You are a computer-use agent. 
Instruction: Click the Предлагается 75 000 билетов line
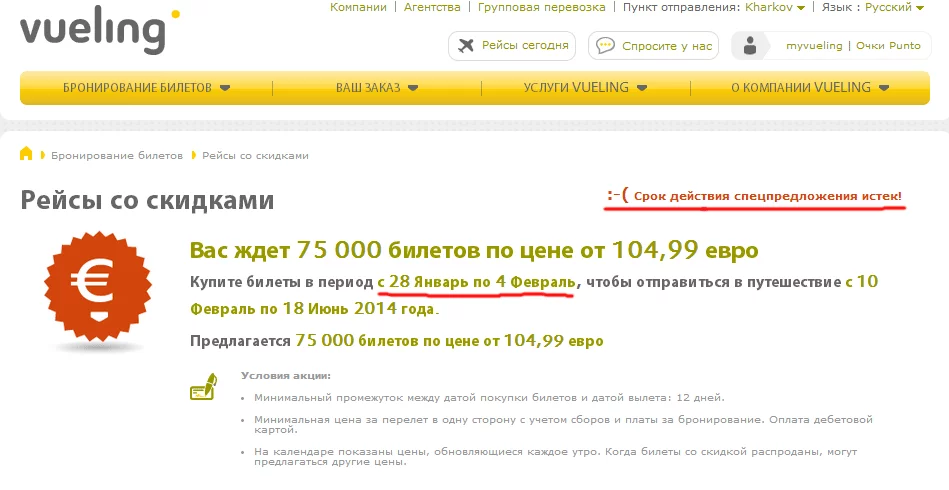click(x=396, y=341)
